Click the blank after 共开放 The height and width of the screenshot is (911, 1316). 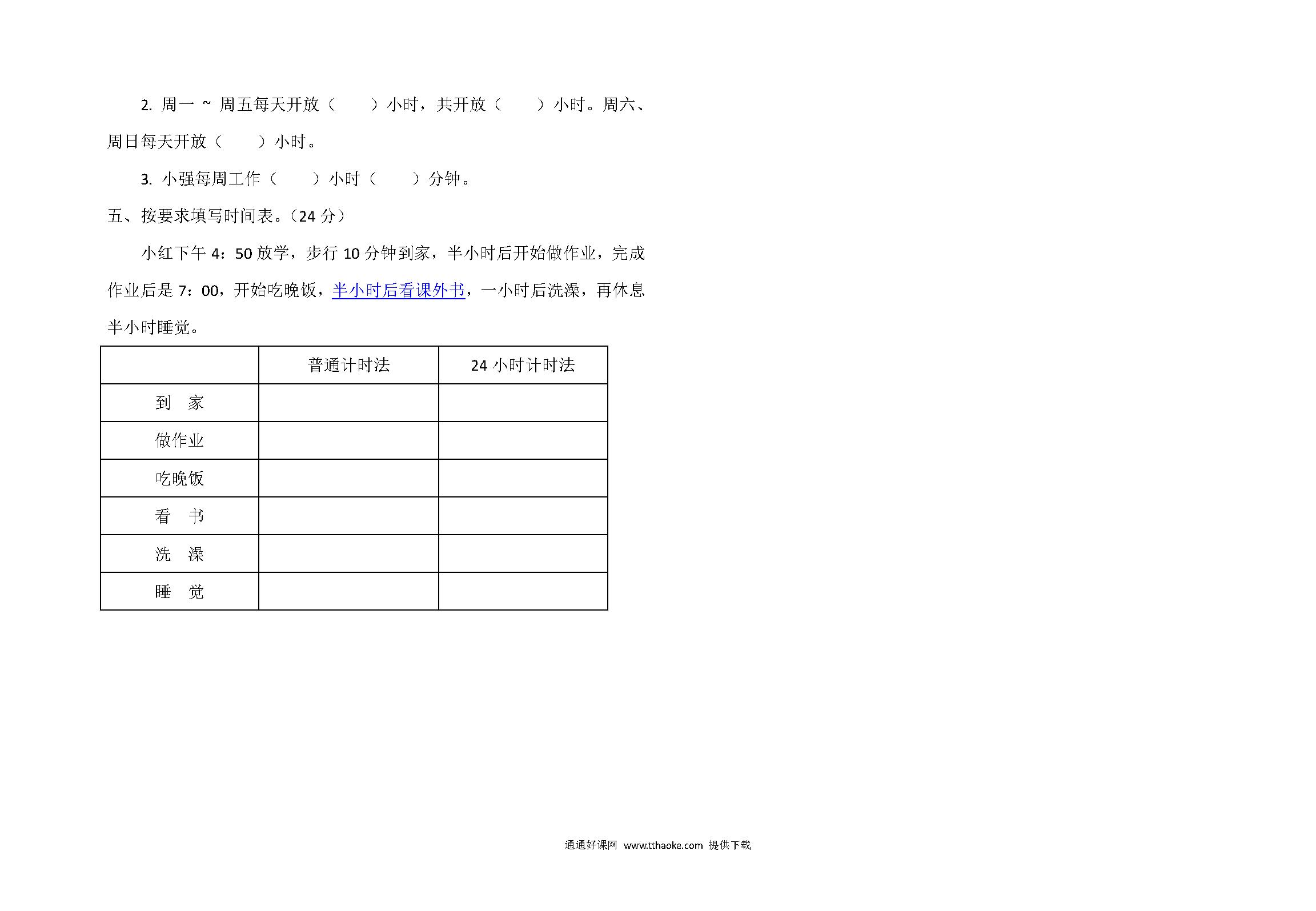click(x=520, y=105)
